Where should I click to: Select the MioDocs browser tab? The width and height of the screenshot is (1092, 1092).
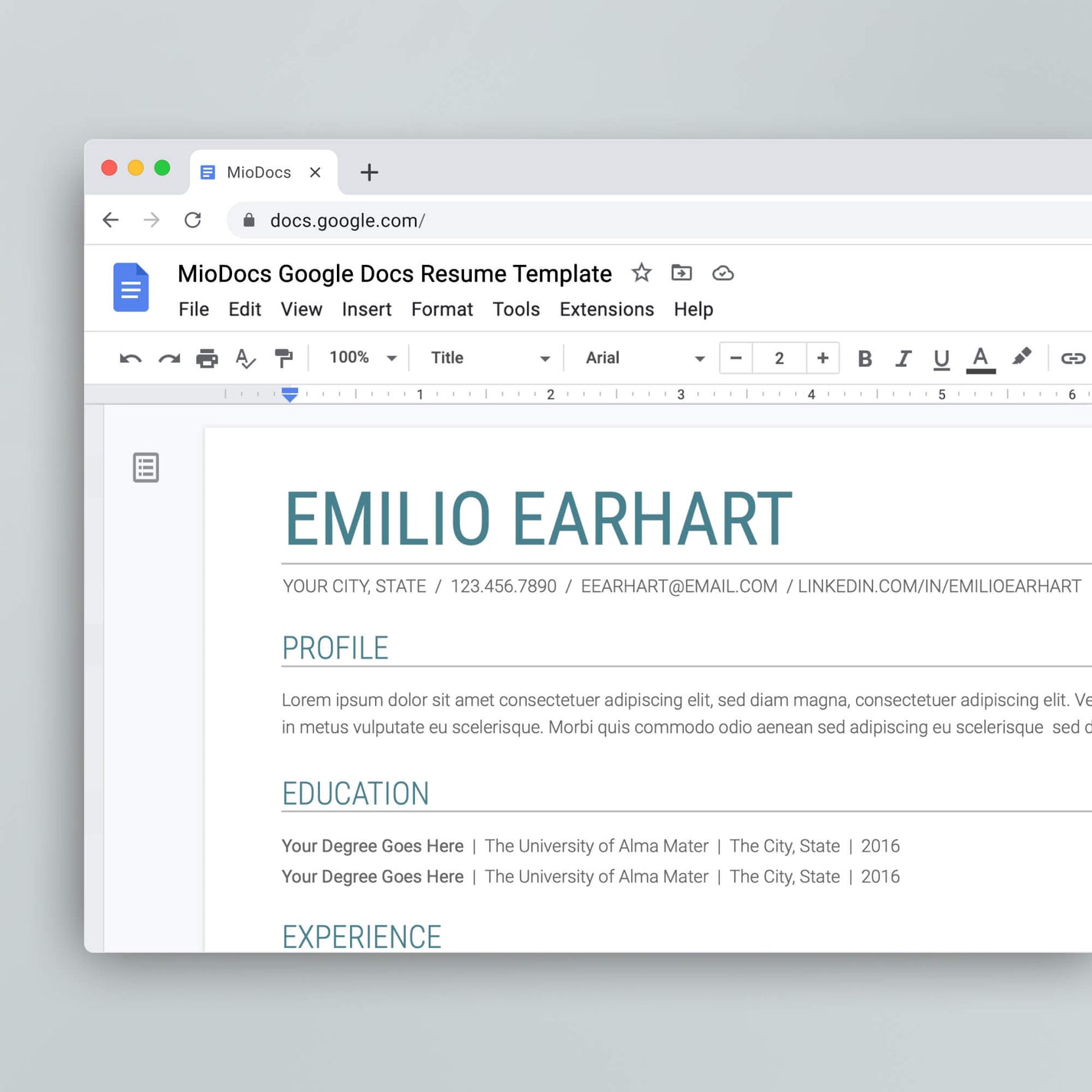coord(258,172)
